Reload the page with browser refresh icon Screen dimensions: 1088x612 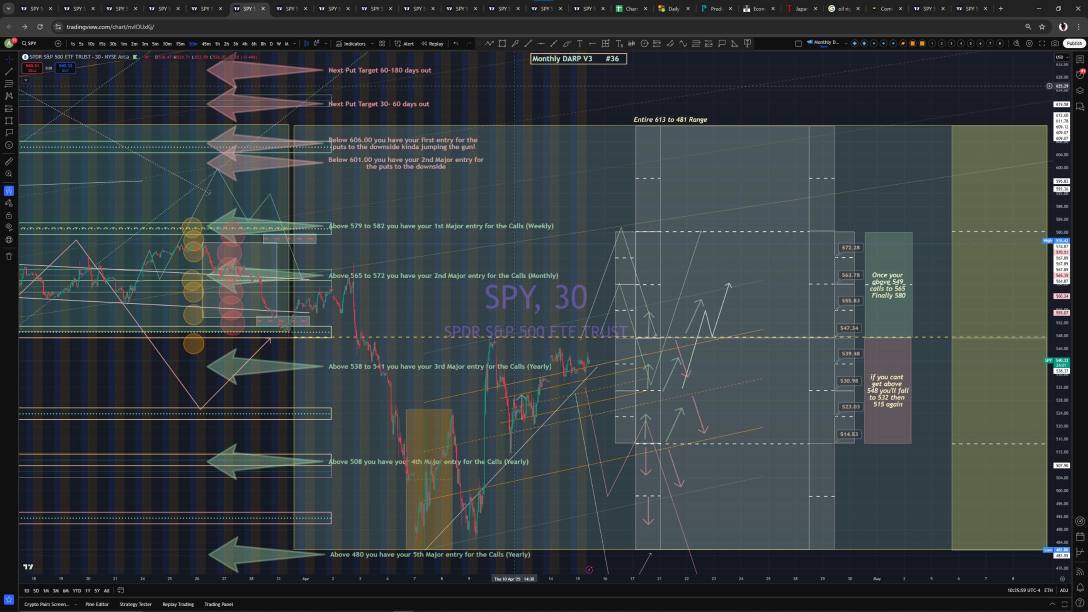[40, 26]
